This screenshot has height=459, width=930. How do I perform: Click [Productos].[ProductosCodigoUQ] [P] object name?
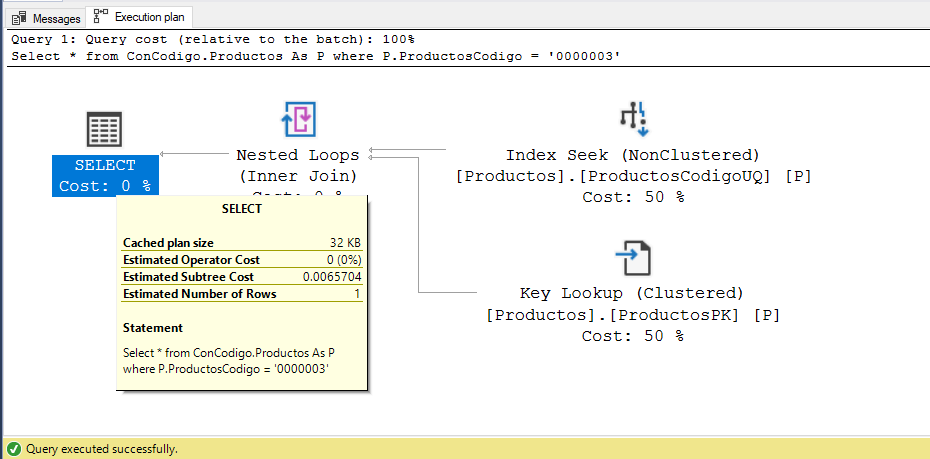pyautogui.click(x=633, y=176)
